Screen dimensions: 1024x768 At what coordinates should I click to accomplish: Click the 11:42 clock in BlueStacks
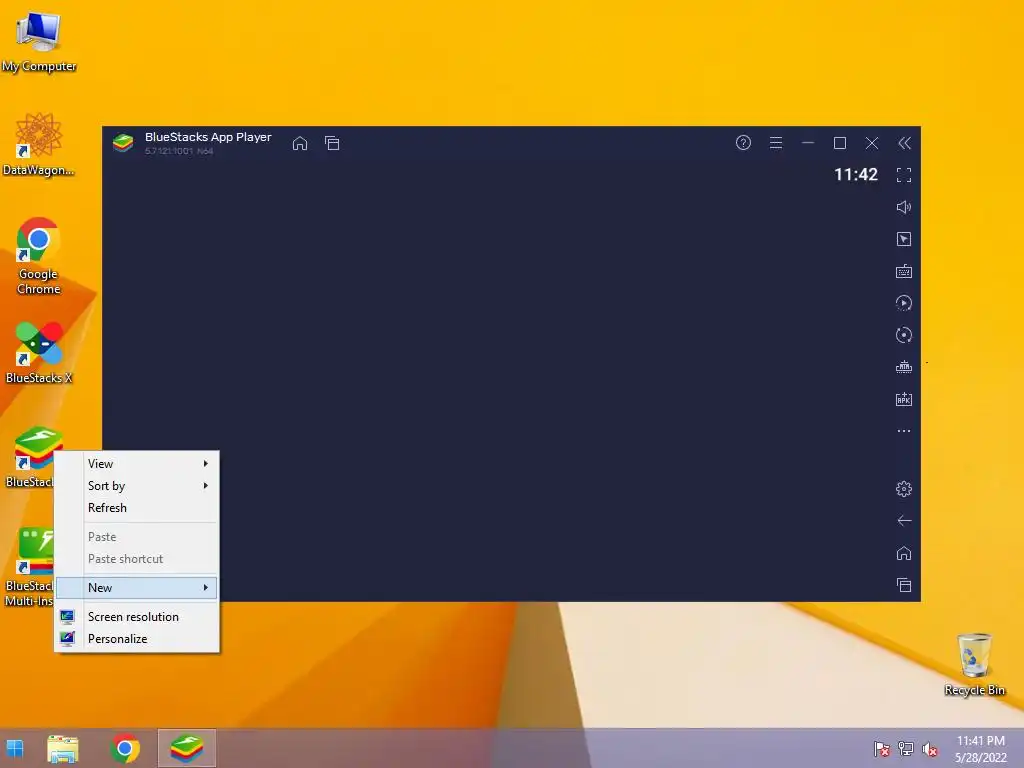856,174
